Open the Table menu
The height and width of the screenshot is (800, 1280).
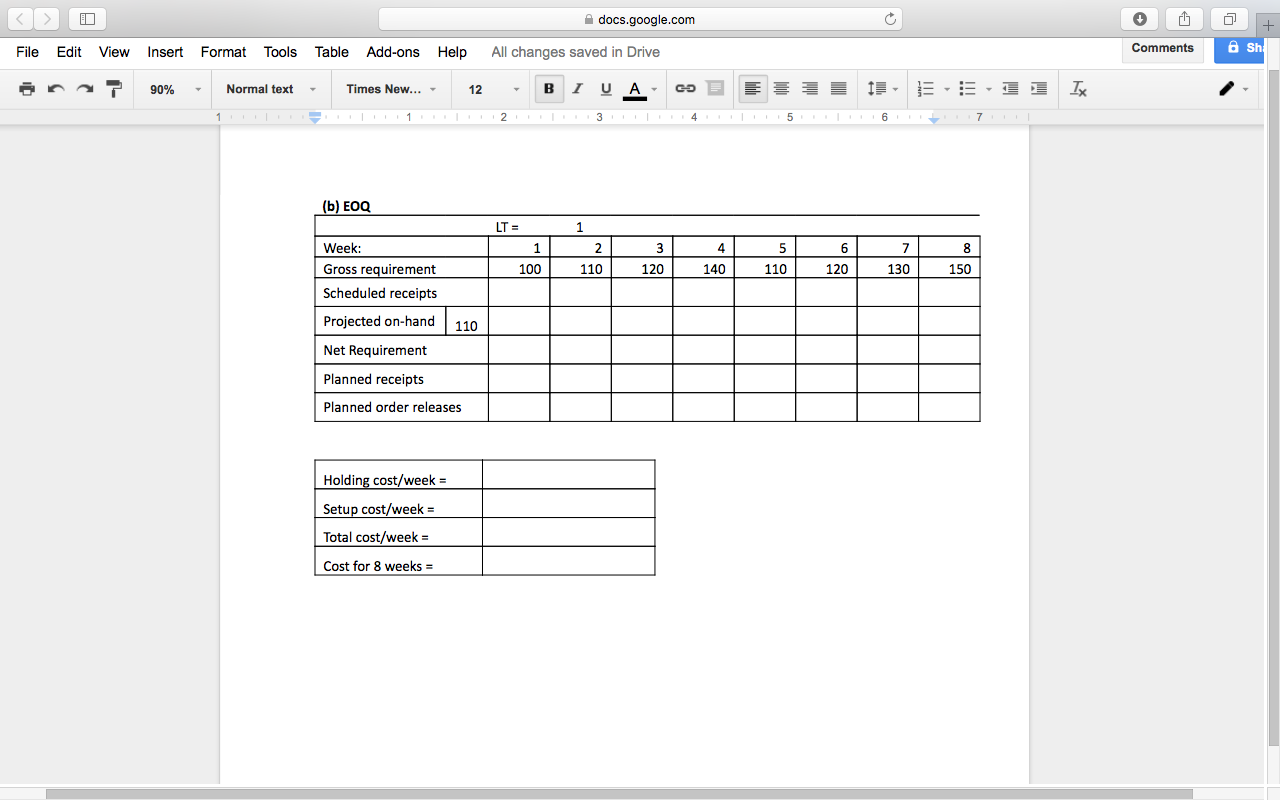[x=331, y=52]
